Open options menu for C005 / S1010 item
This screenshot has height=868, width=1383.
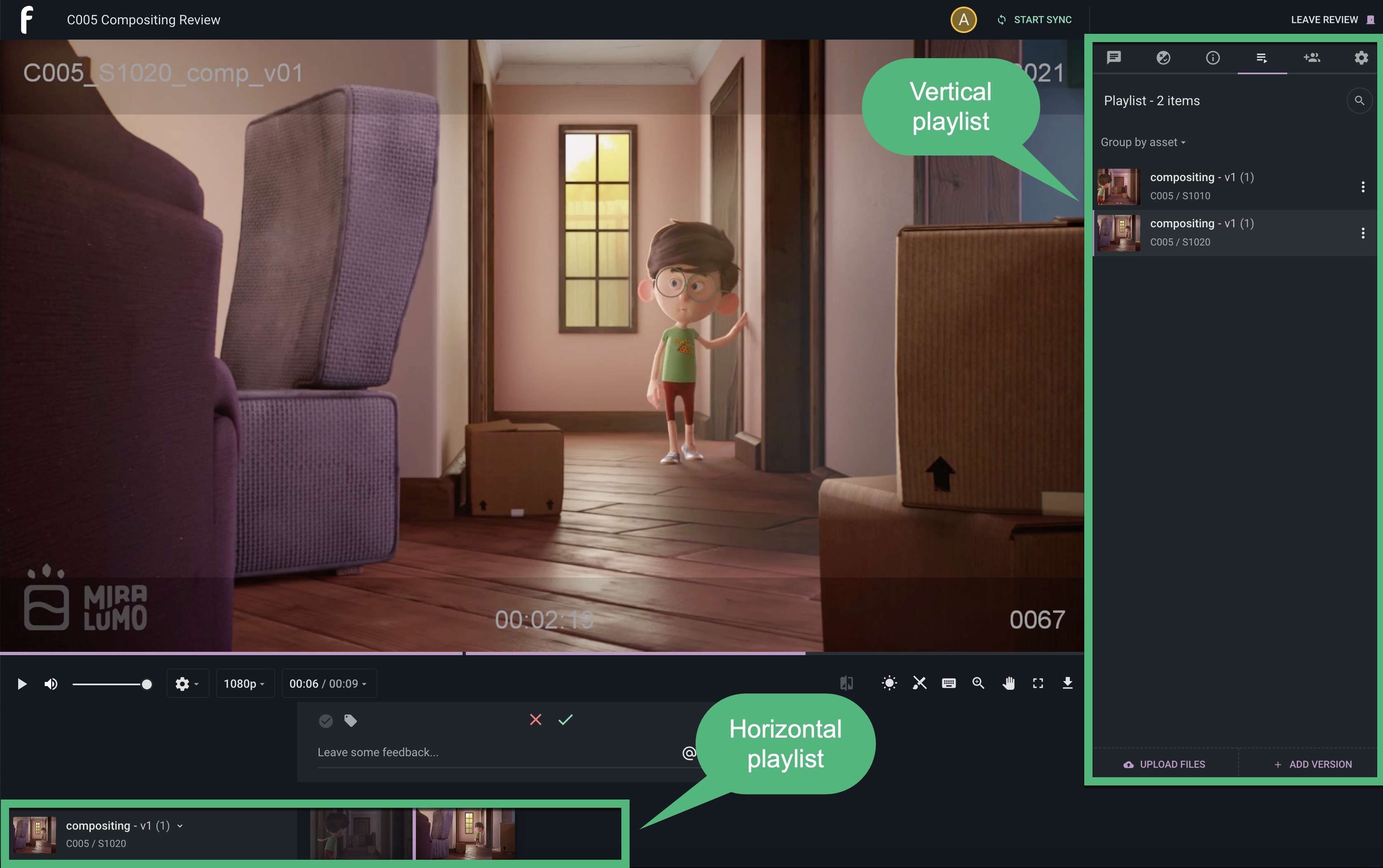[x=1363, y=186]
